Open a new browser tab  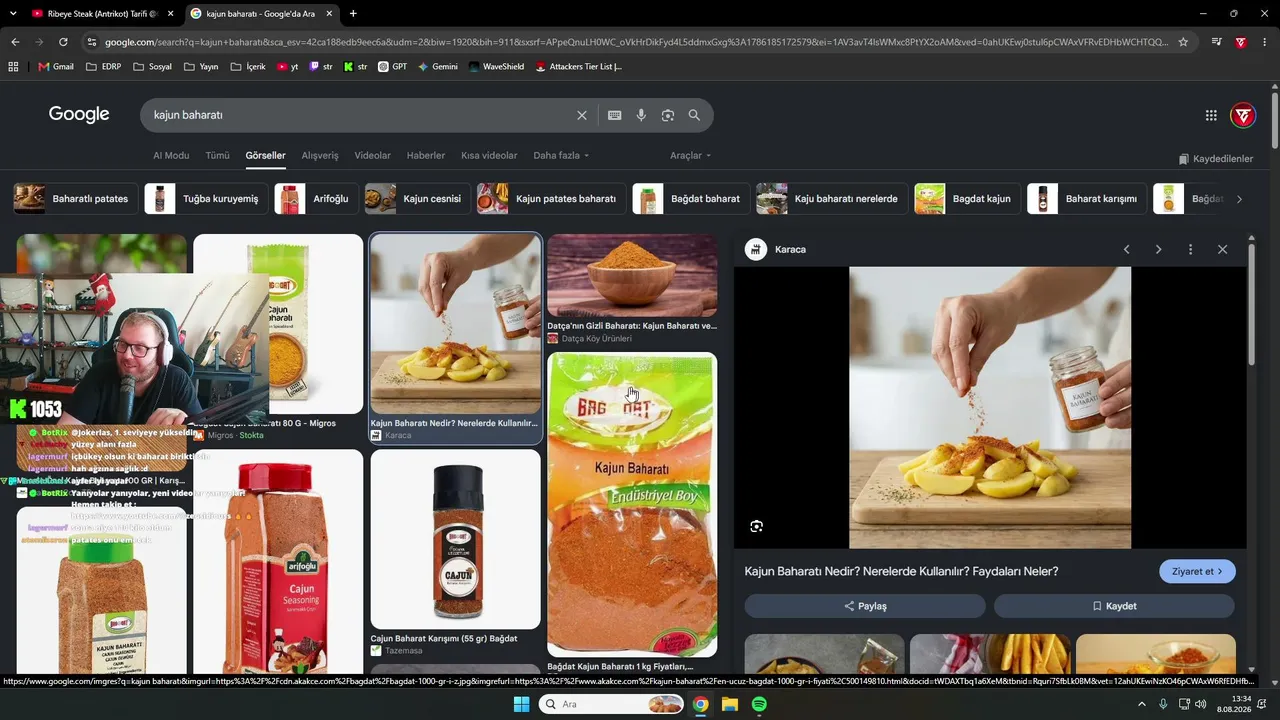(353, 14)
